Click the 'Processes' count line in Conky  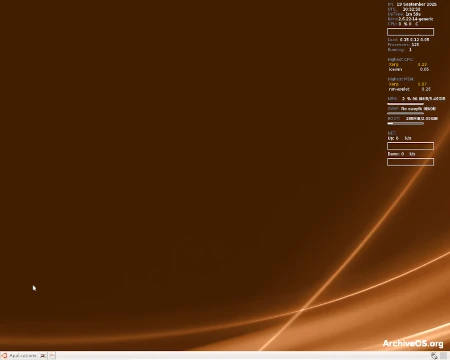click(x=403, y=44)
